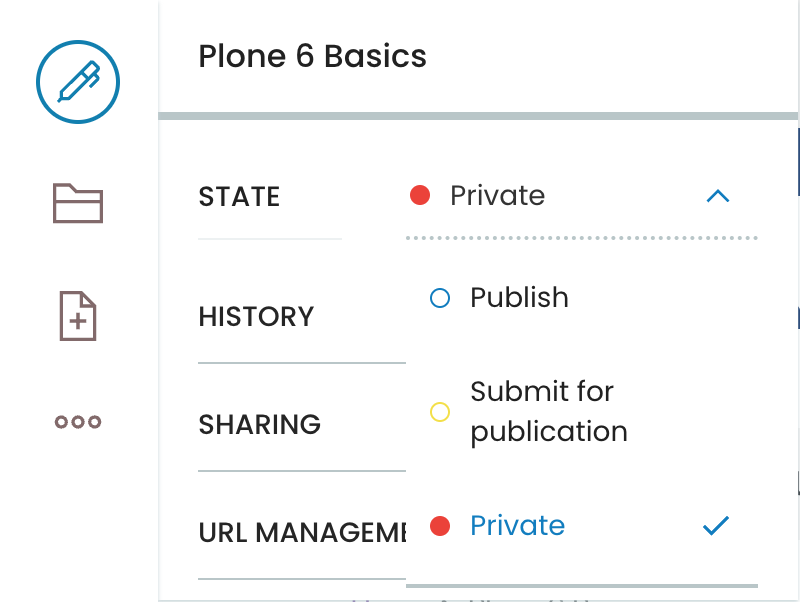Choose the Publish transition text

[519, 297]
